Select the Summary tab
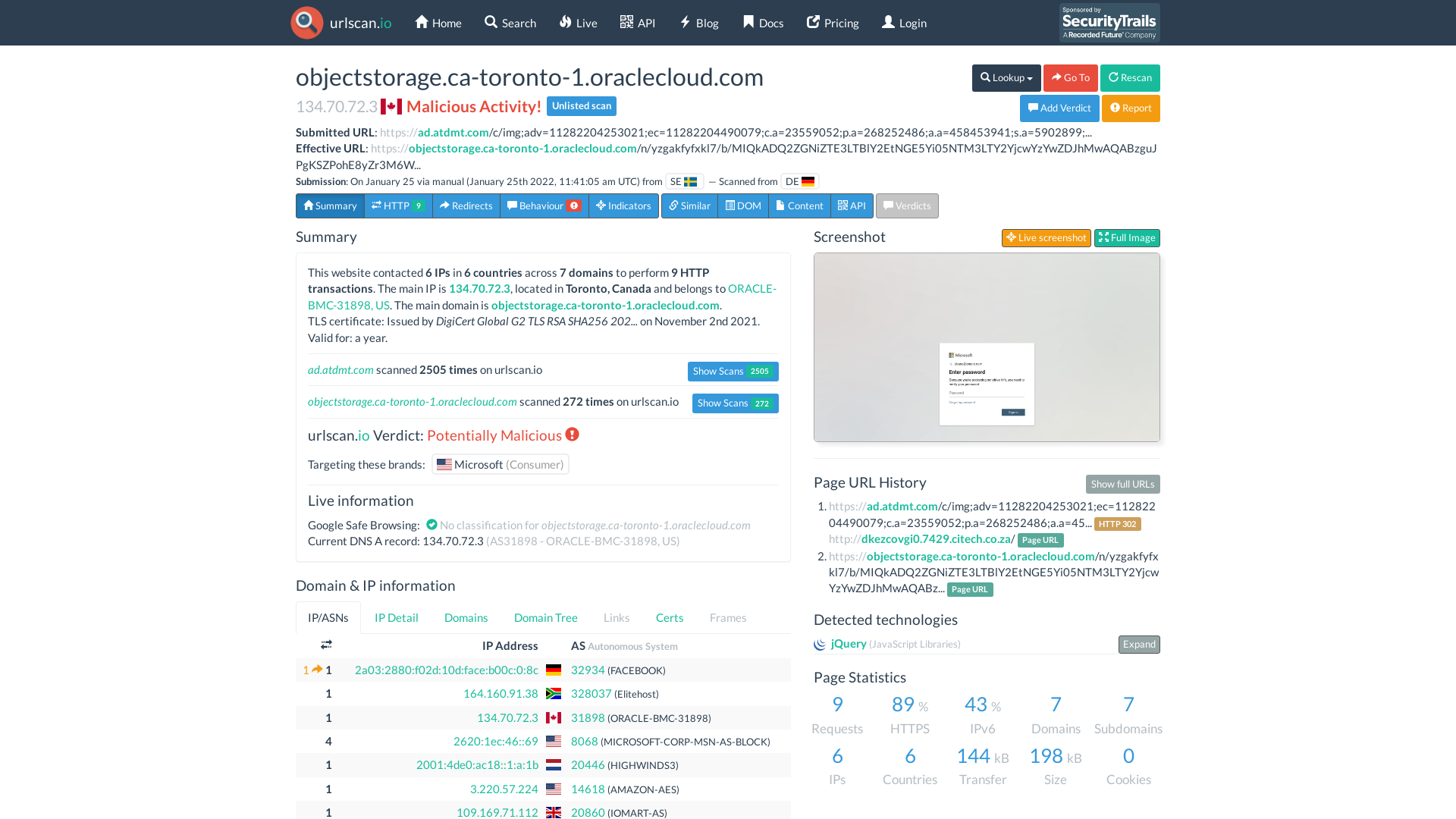This screenshot has height=819, width=1456. click(330, 206)
